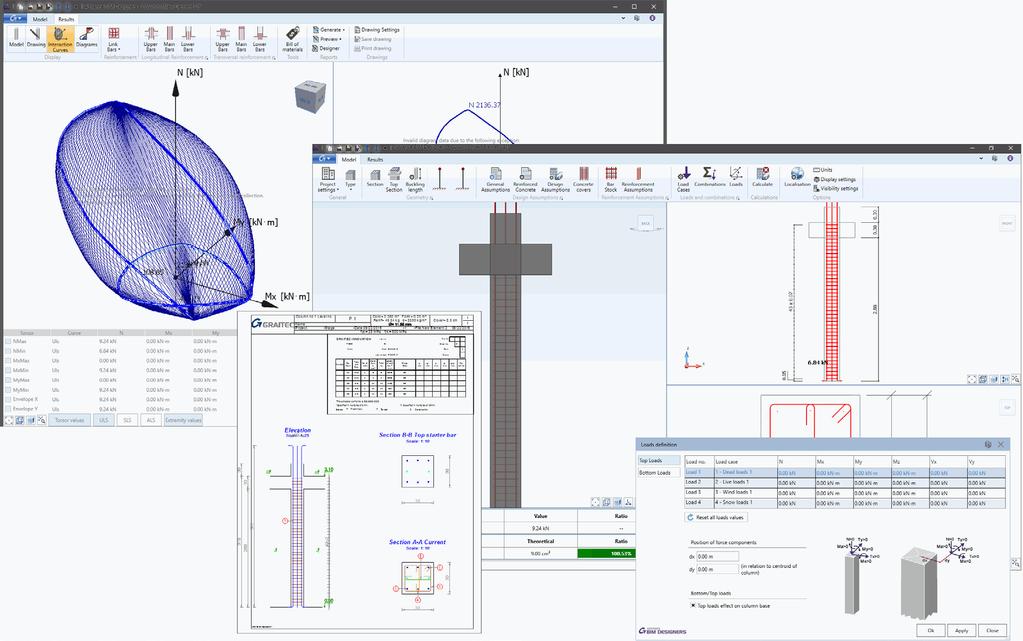The width and height of the screenshot is (1023, 641).
Task: Switch to Results tab in front window
Action: (x=375, y=159)
